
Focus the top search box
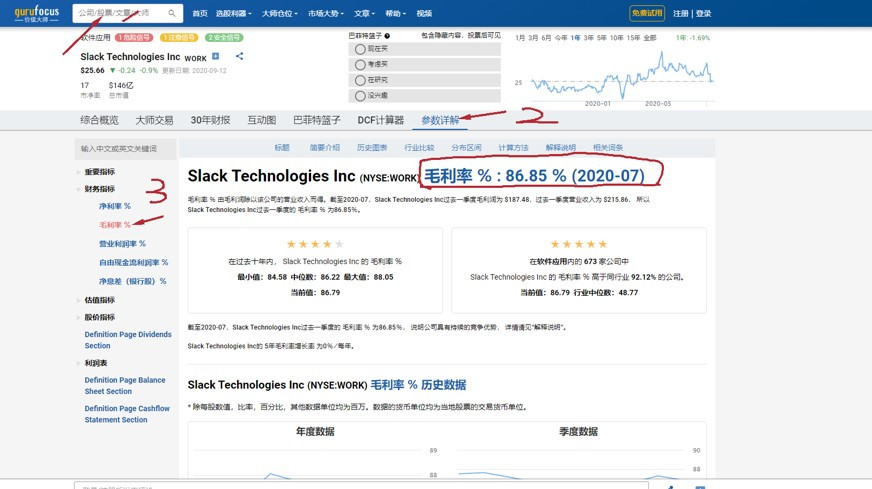[127, 13]
